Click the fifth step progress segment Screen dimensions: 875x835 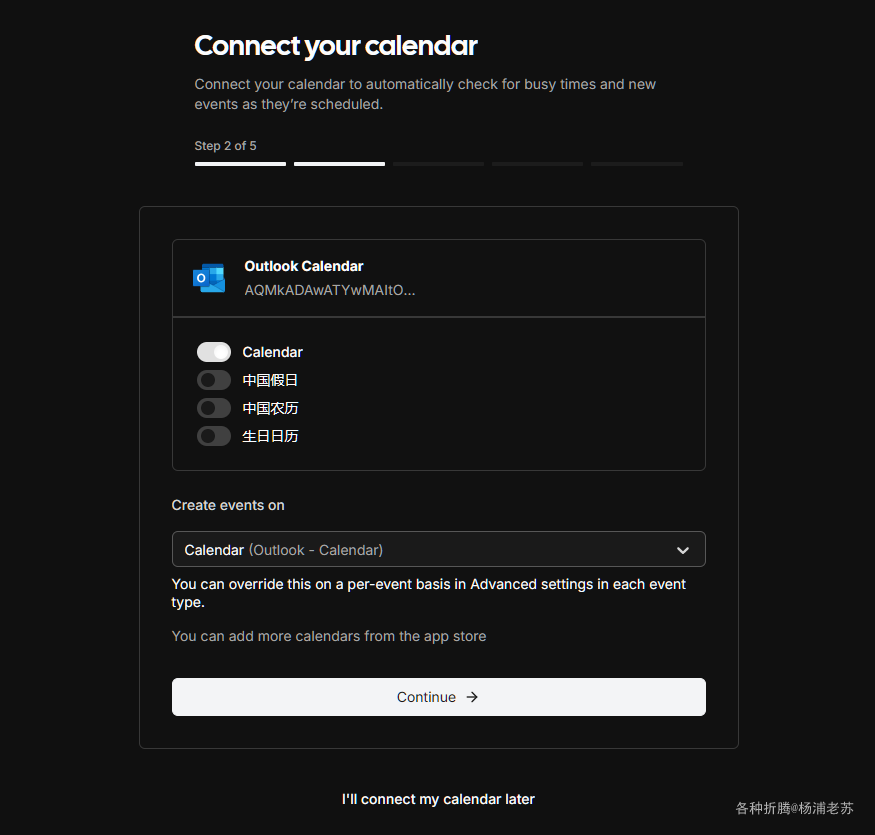point(637,164)
